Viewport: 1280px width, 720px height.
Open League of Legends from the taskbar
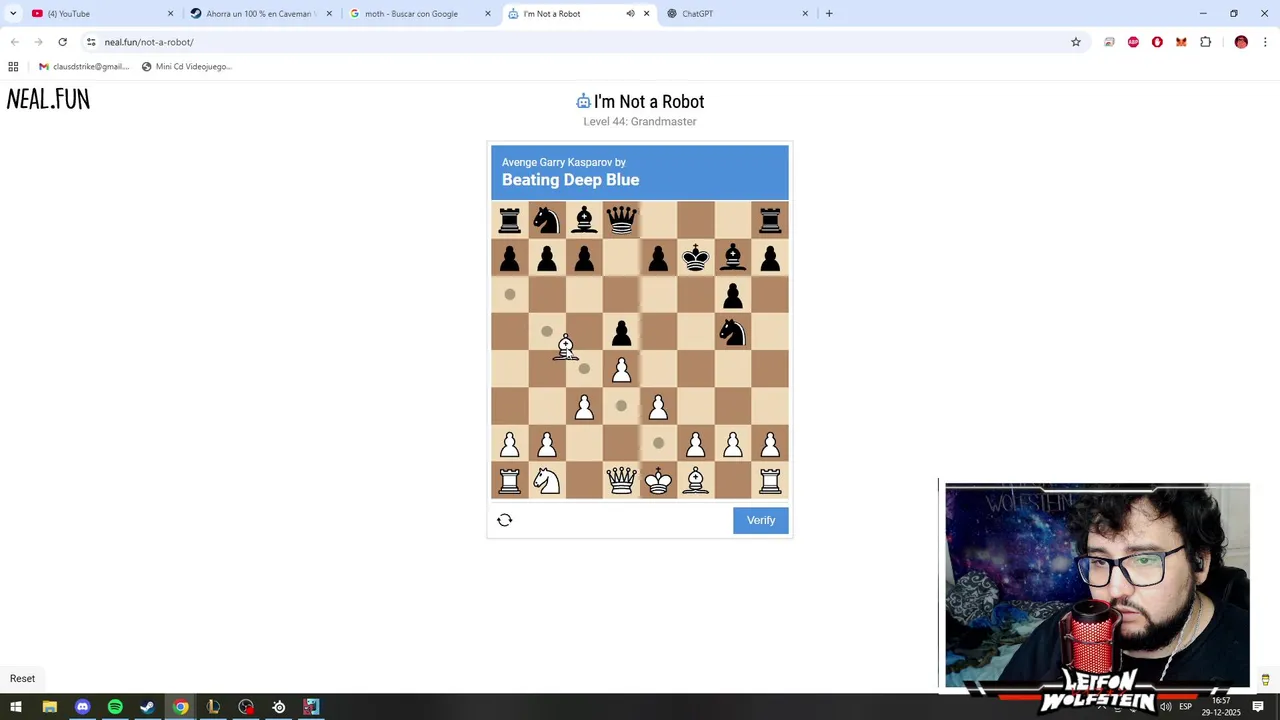click(213, 707)
